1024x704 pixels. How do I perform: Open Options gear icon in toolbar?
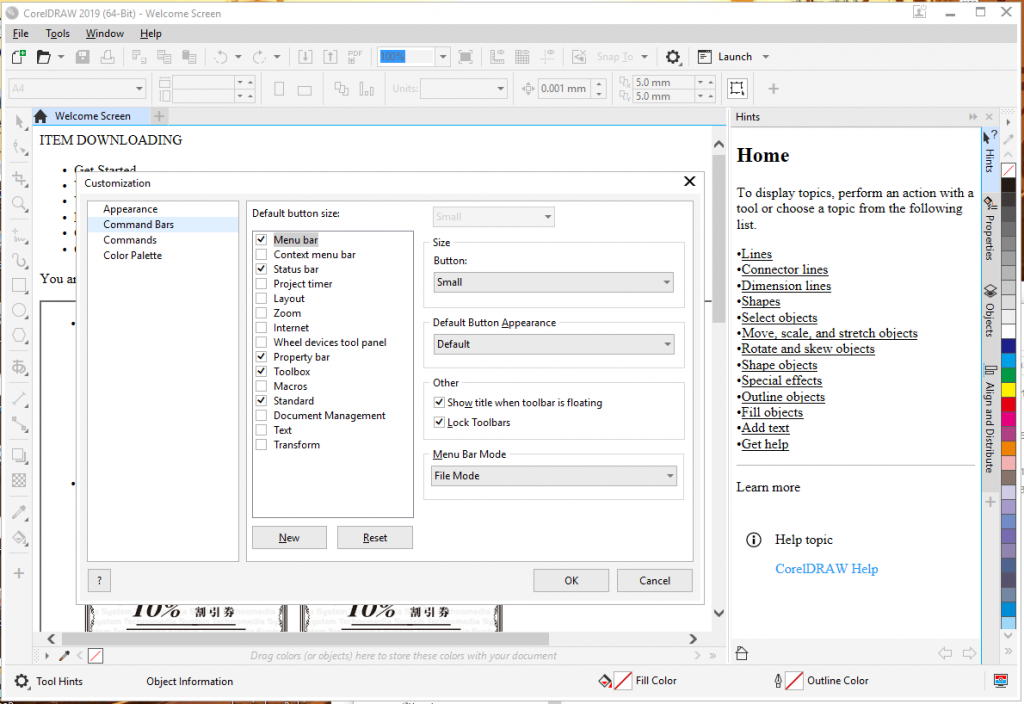[x=673, y=57]
